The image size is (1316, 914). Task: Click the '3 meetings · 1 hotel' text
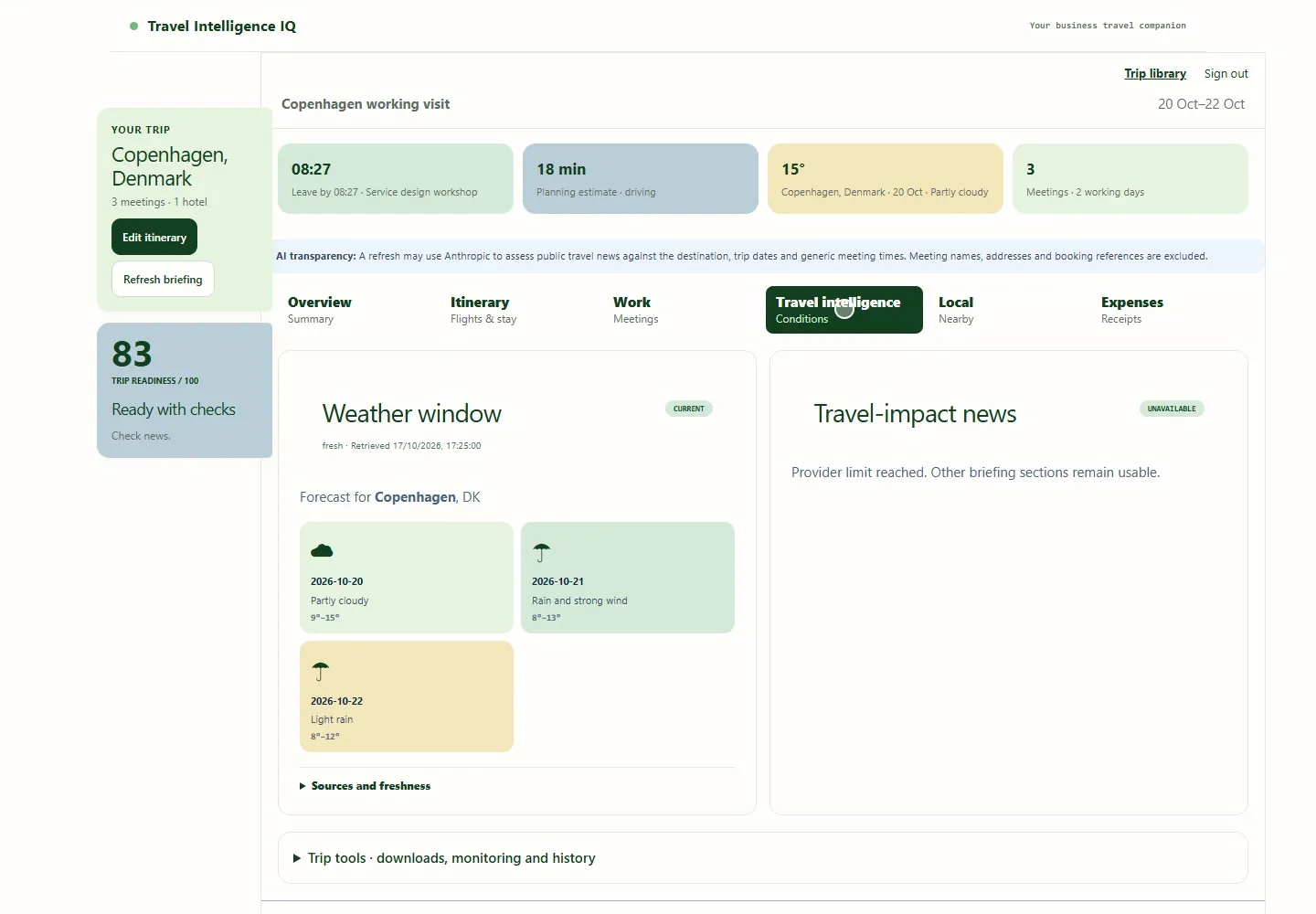tap(159, 202)
